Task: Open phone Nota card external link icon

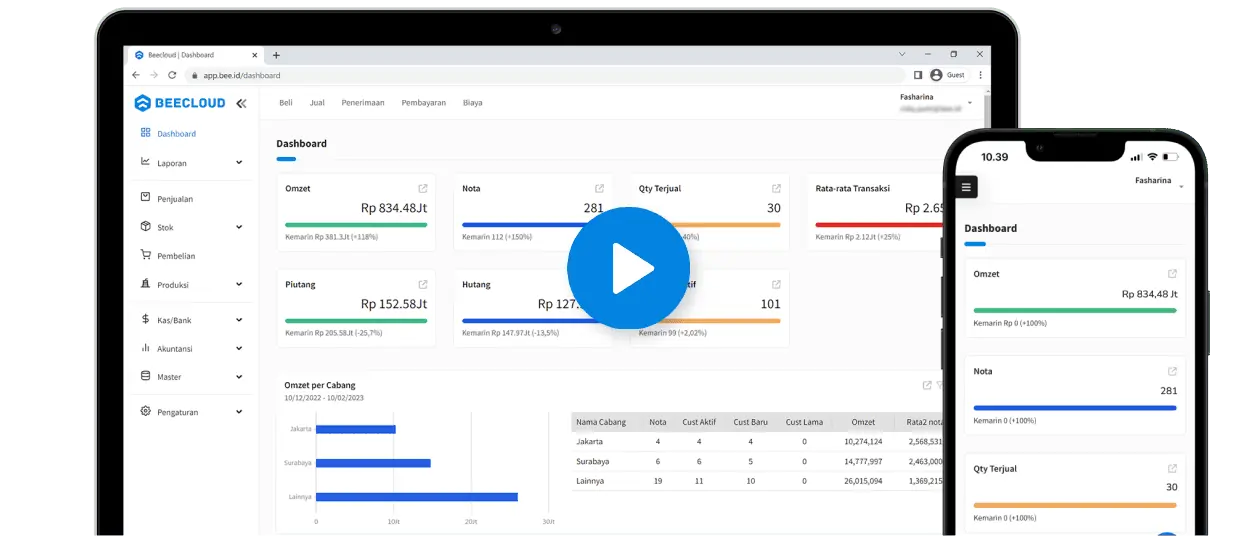Action: (x=1172, y=371)
